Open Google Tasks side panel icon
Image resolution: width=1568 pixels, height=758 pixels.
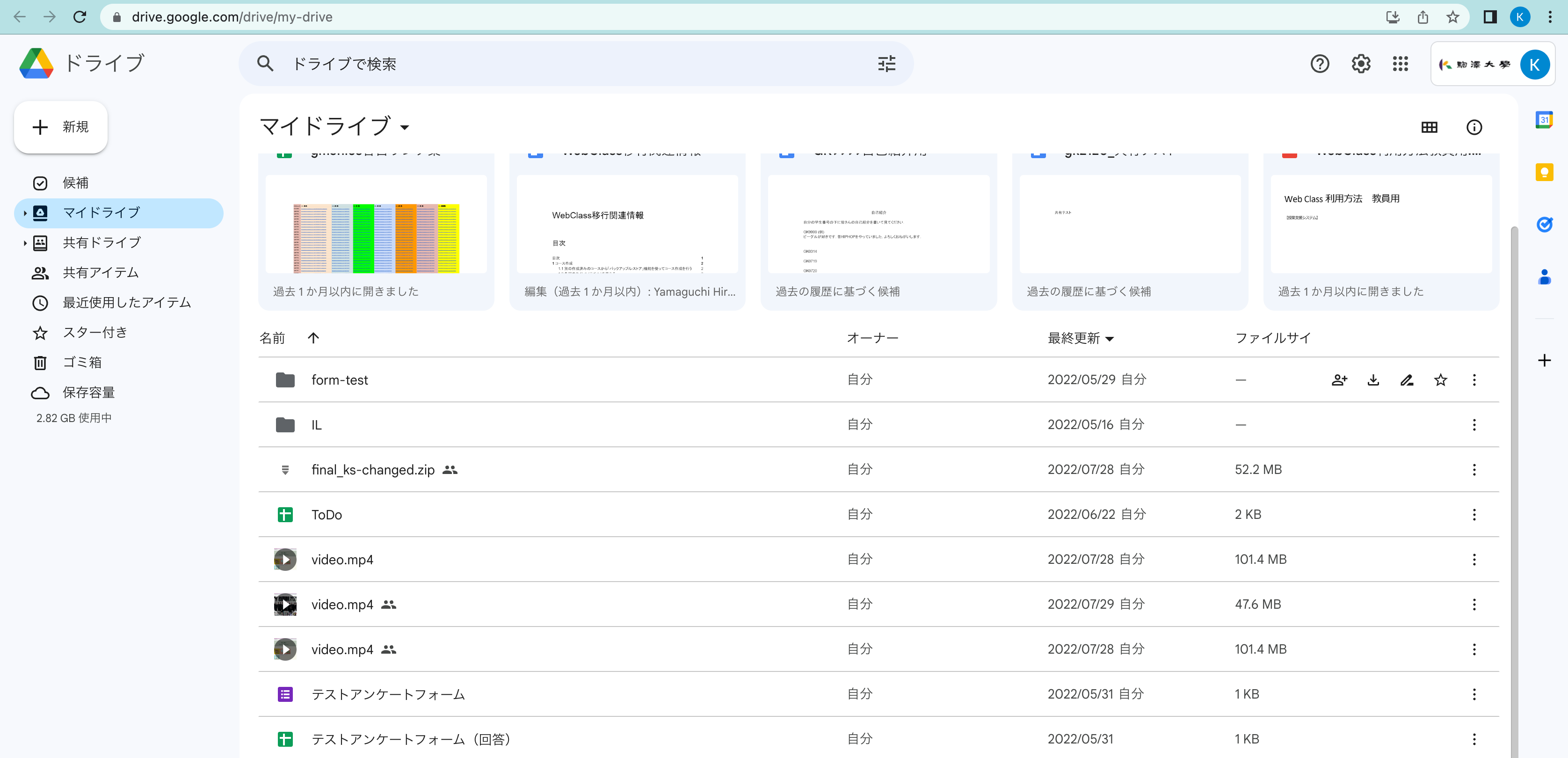(x=1544, y=225)
